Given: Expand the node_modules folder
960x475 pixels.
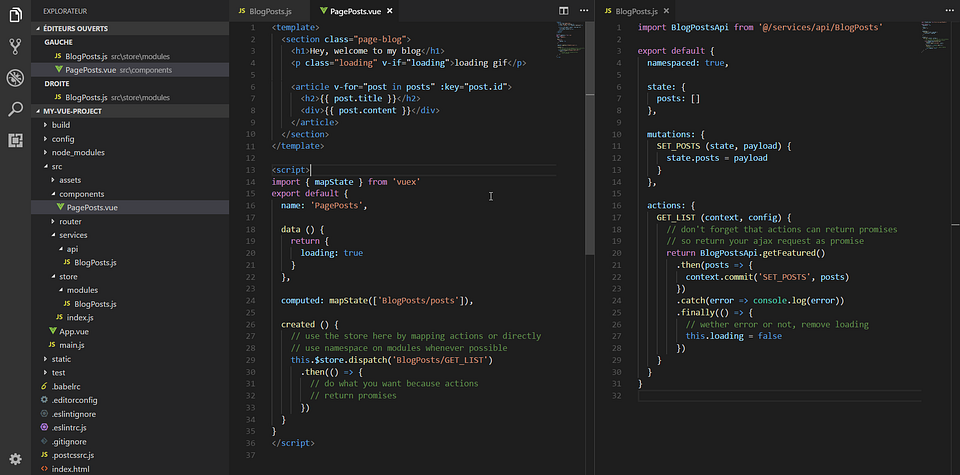Looking at the screenshot, I should click(77, 152).
